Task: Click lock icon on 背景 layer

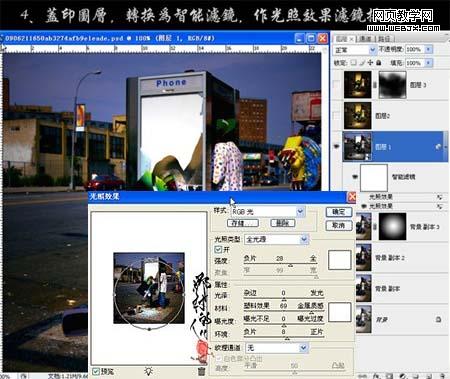Action: coord(438,319)
